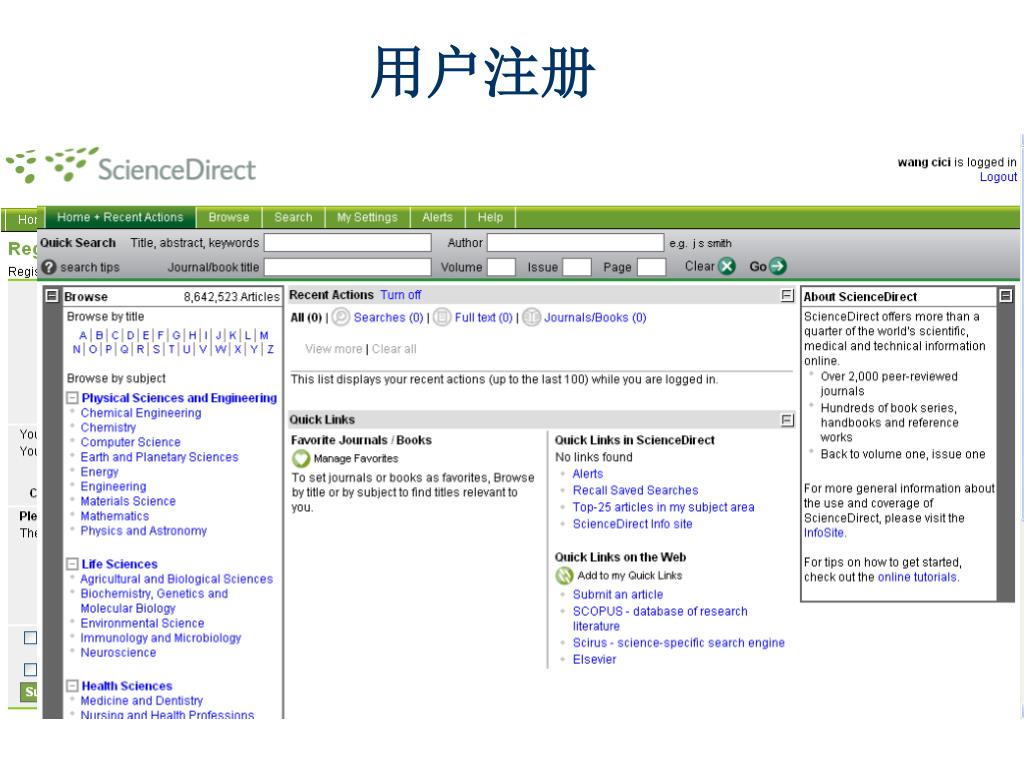Click the Life Sciences heading link

(120, 564)
